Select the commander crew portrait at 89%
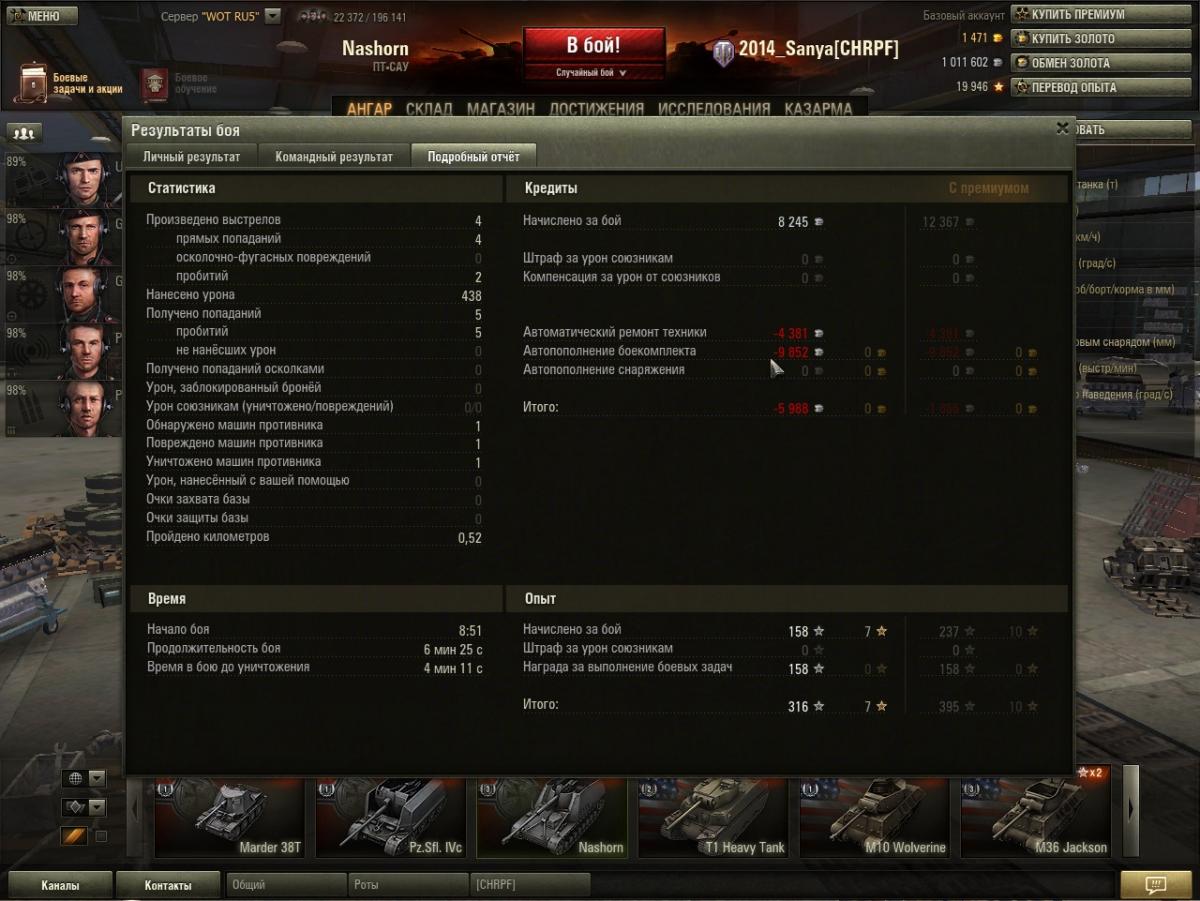 tap(84, 180)
